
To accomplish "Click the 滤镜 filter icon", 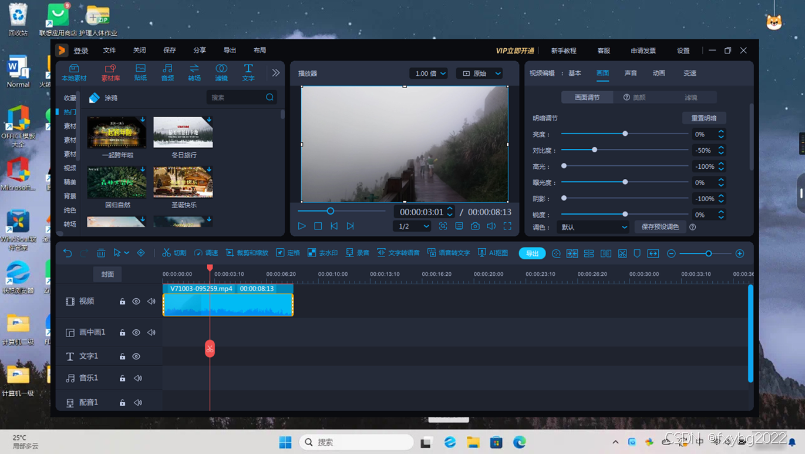I will coord(221,72).
